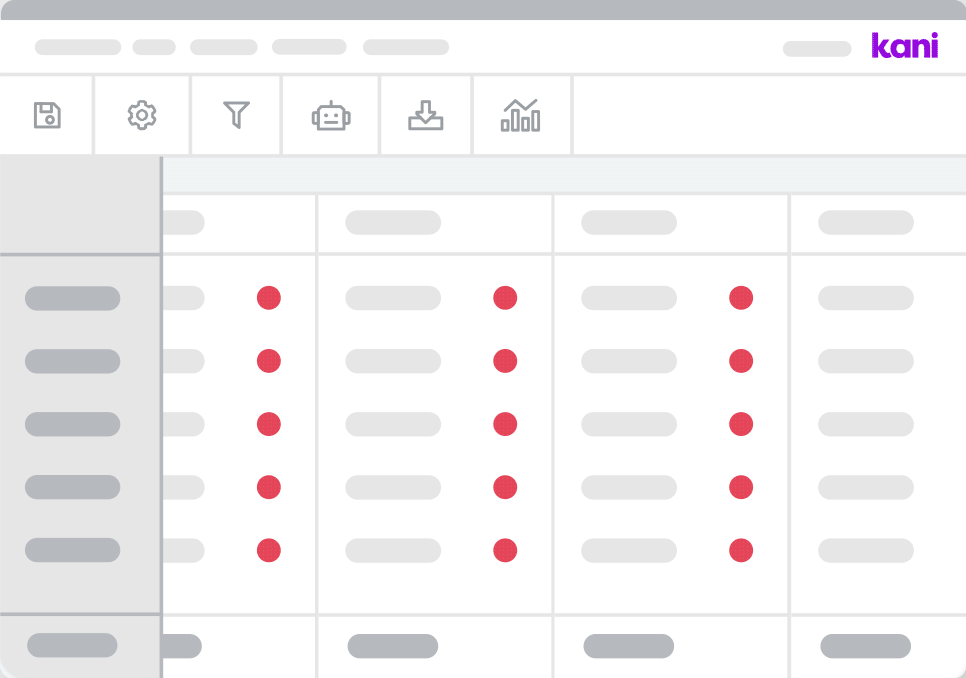Click the header pill of the rightmost table column
The image size is (966, 678).
click(x=866, y=223)
